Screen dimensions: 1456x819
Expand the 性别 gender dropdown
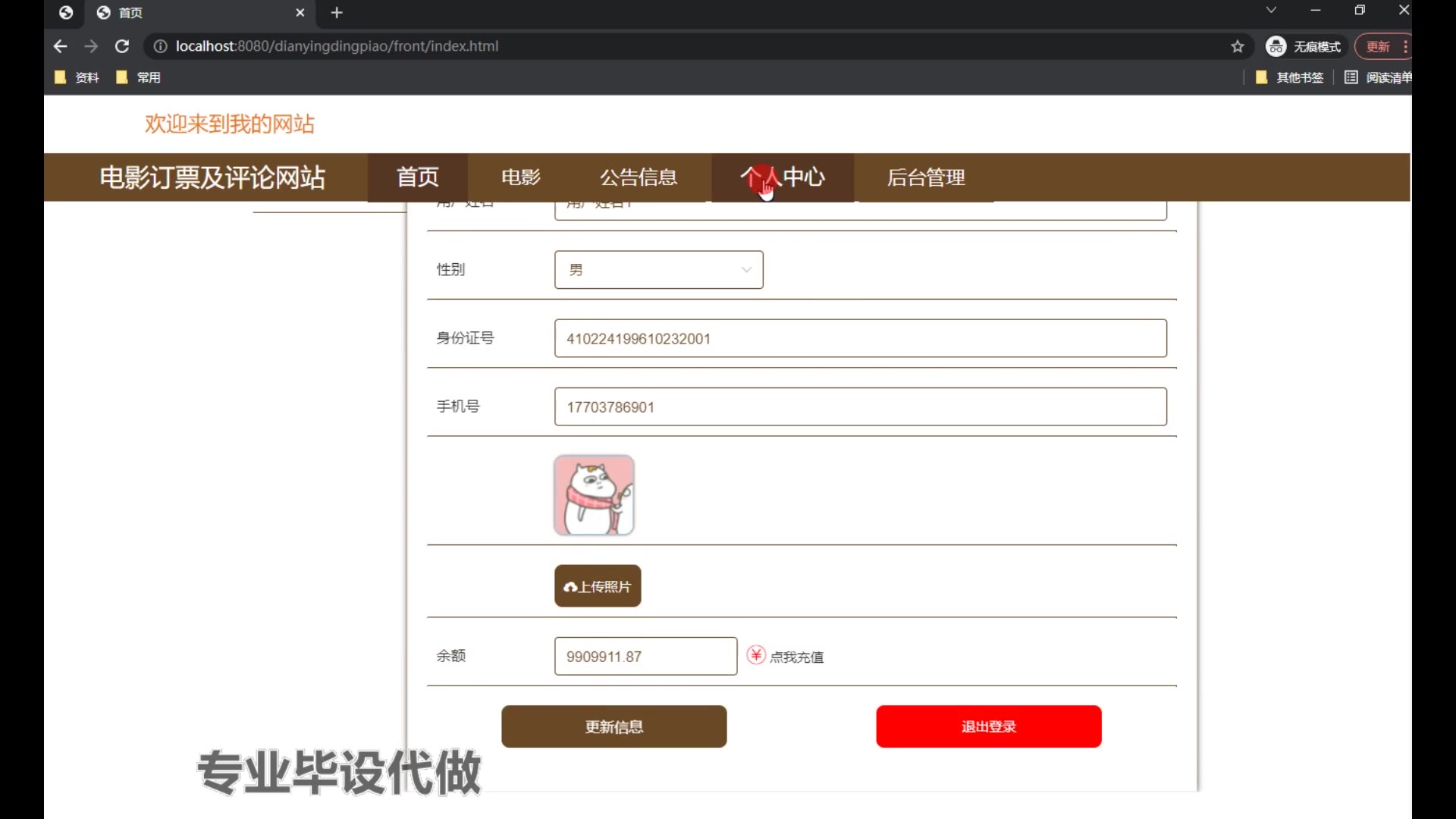tap(658, 270)
